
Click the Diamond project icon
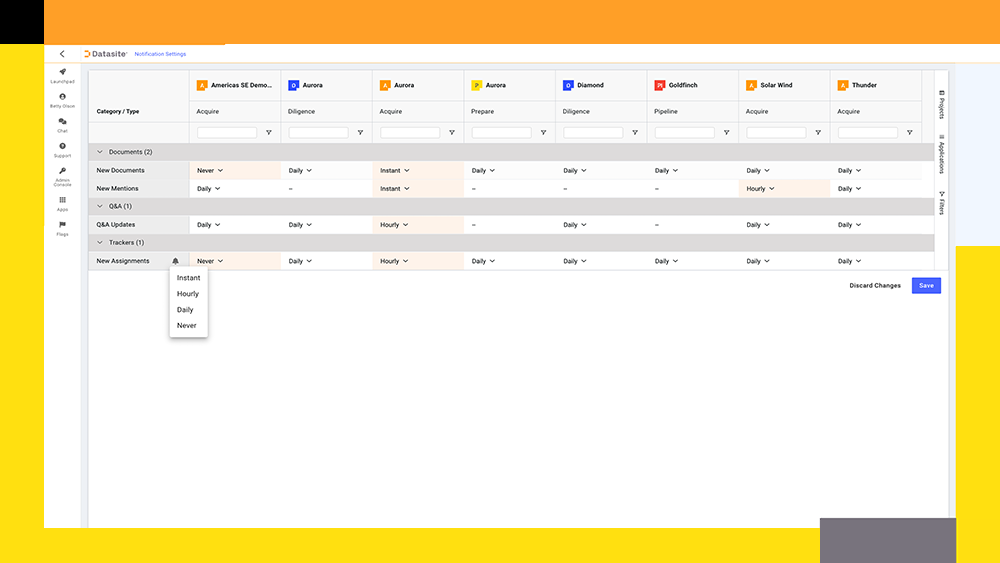coord(568,85)
